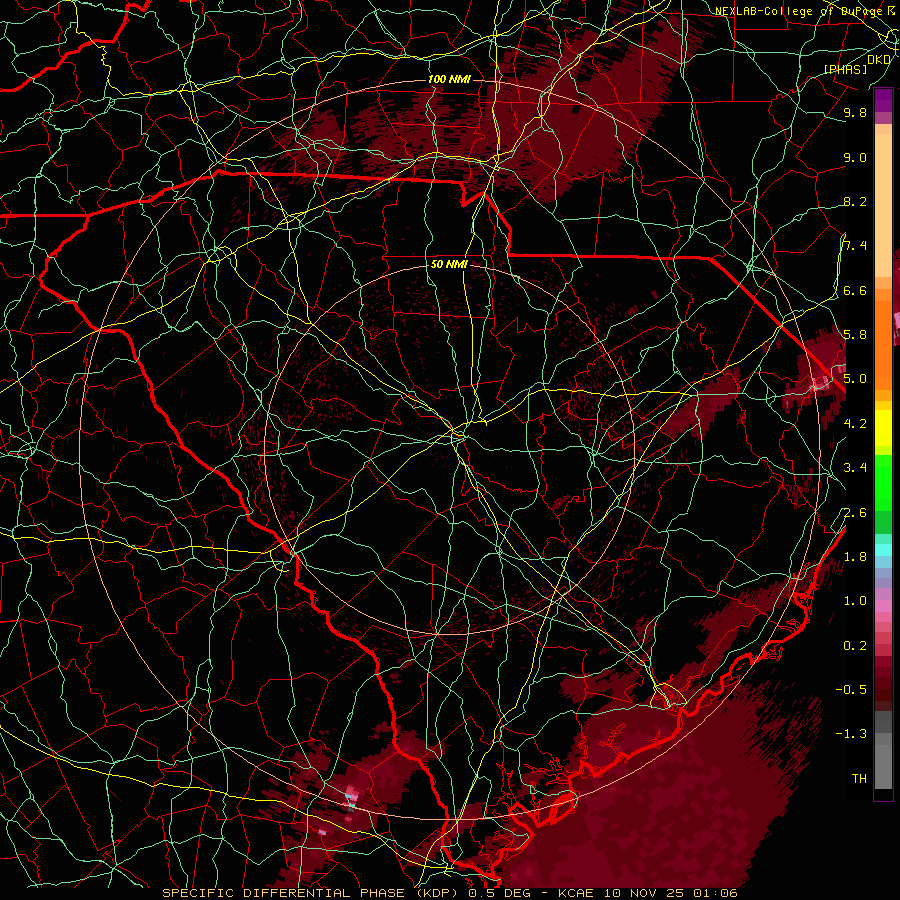Click the 1.8 value on the color scale
Viewport: 900px width, 900px height.
pyautogui.click(x=855, y=556)
